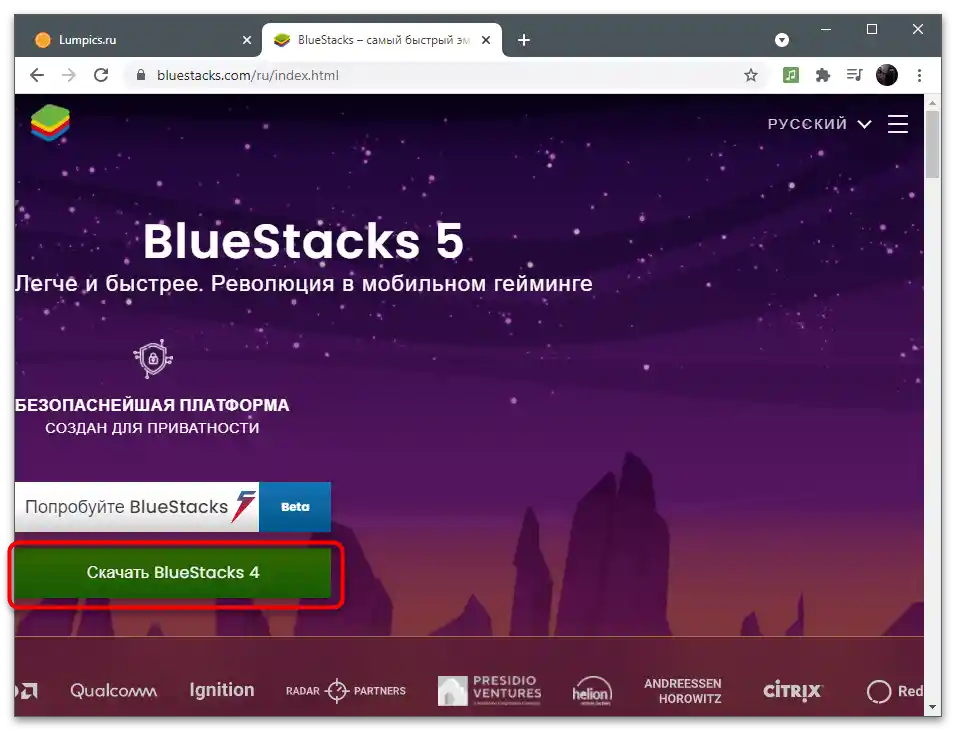
Task: Click Скачать BlueStacks 4 button
Action: 173,572
